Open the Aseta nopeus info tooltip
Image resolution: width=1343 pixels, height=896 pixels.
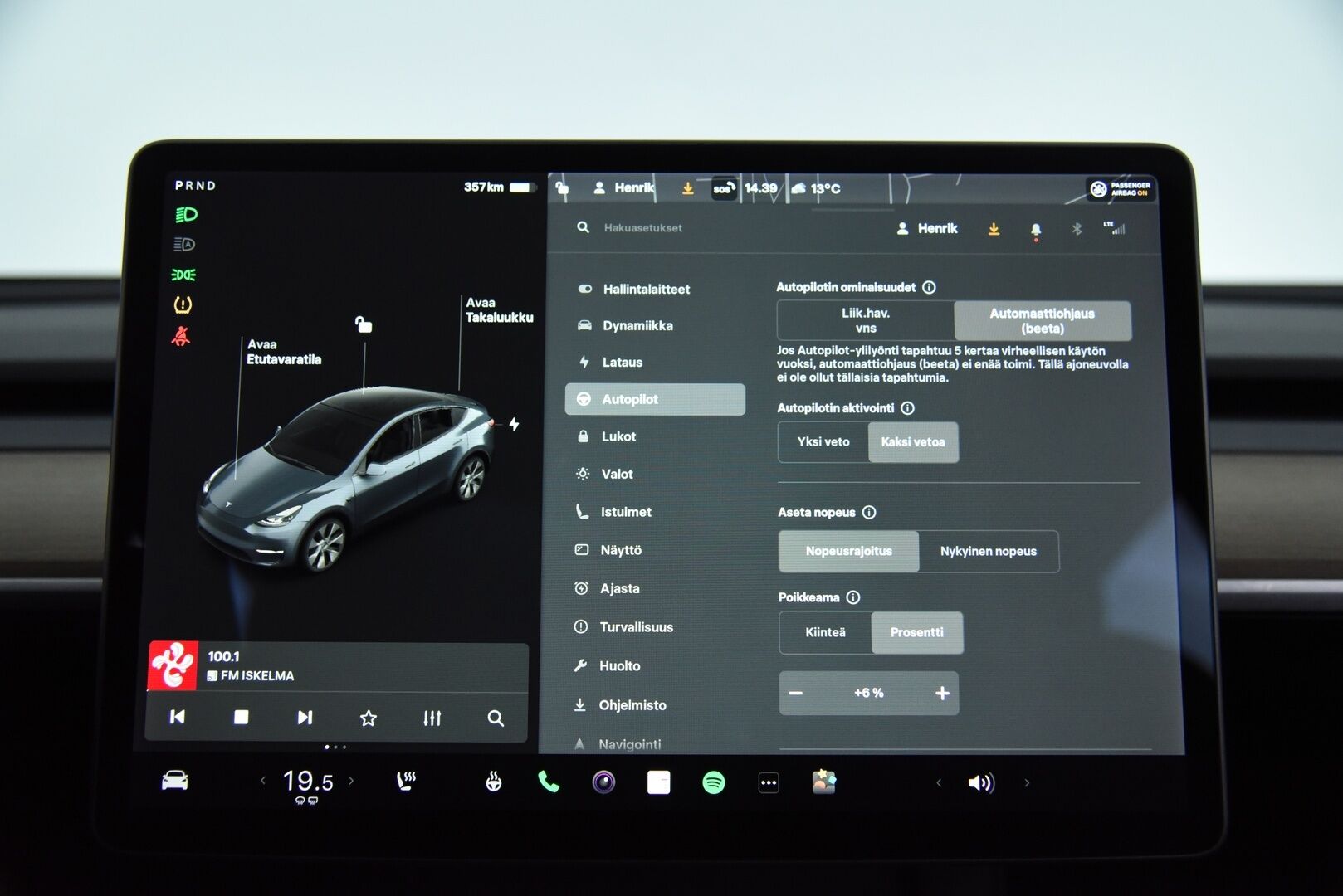pyautogui.click(x=869, y=512)
